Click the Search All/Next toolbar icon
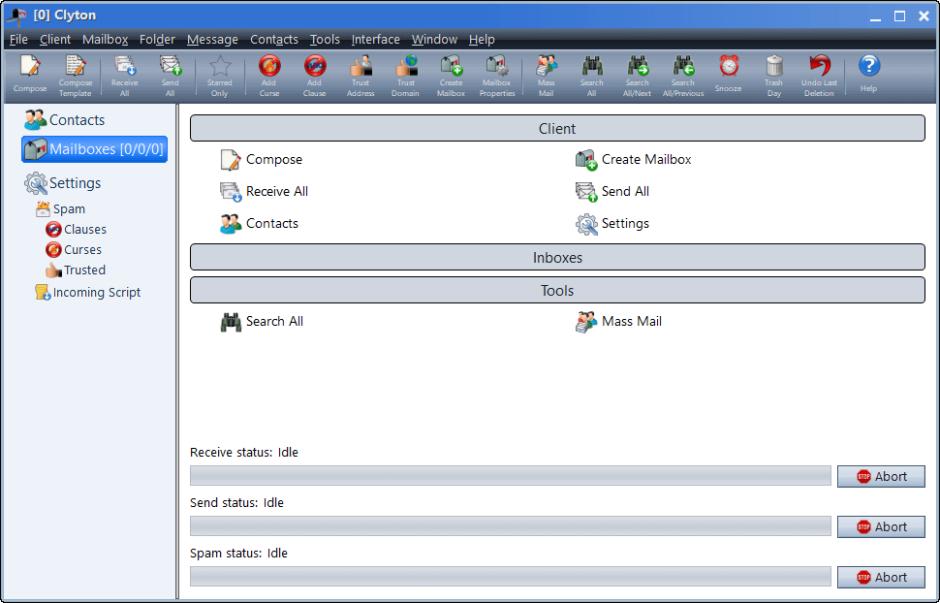 (x=637, y=76)
